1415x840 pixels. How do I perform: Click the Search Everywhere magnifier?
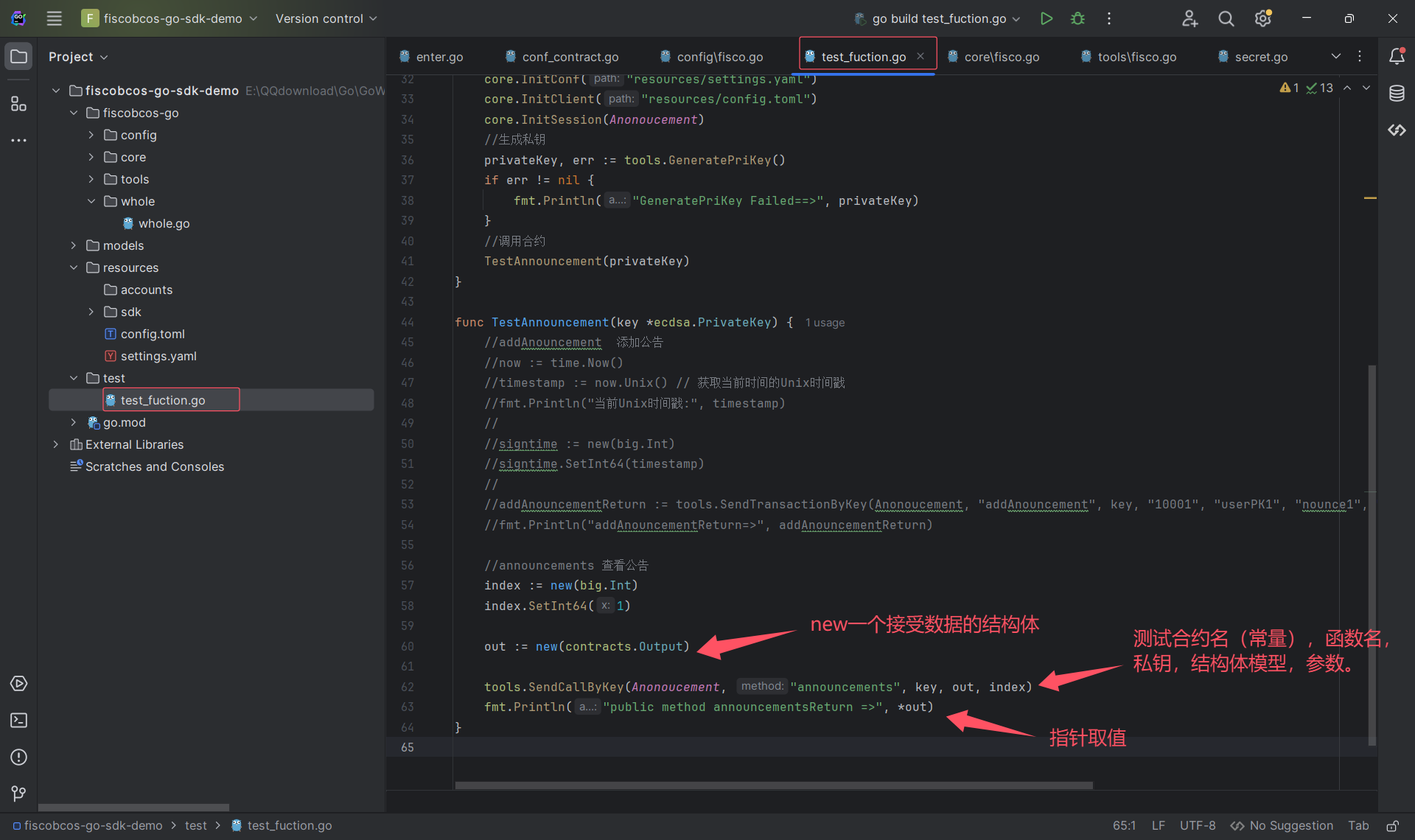click(x=1226, y=18)
